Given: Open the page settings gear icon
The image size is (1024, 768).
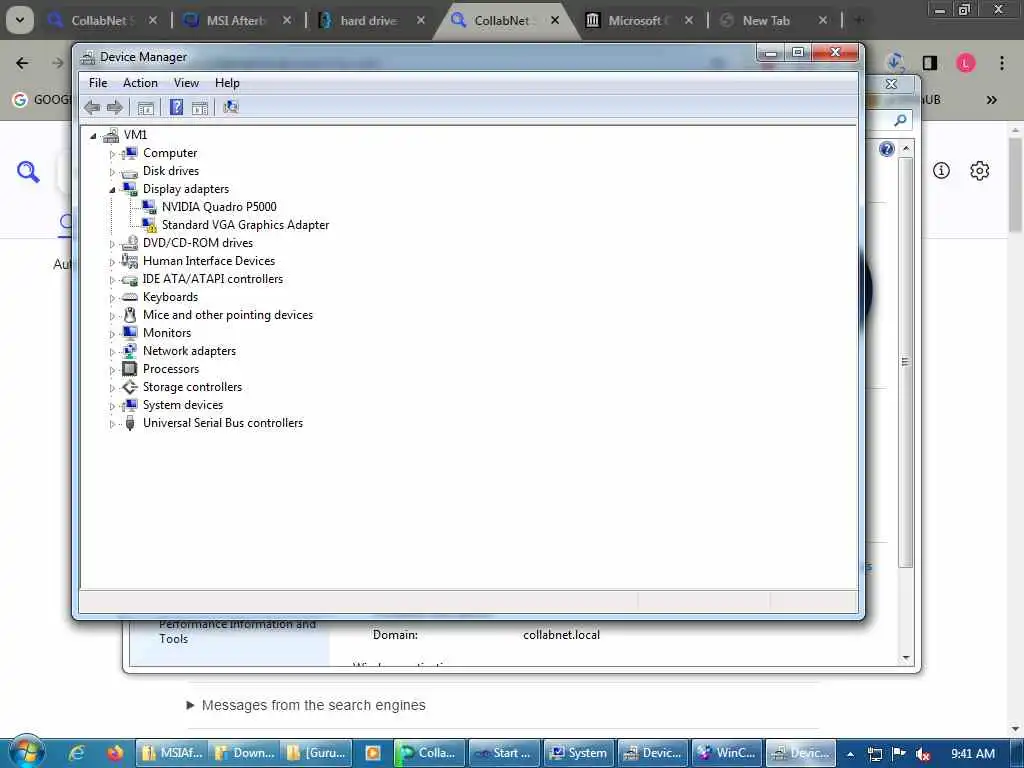Looking at the screenshot, I should tap(979, 171).
